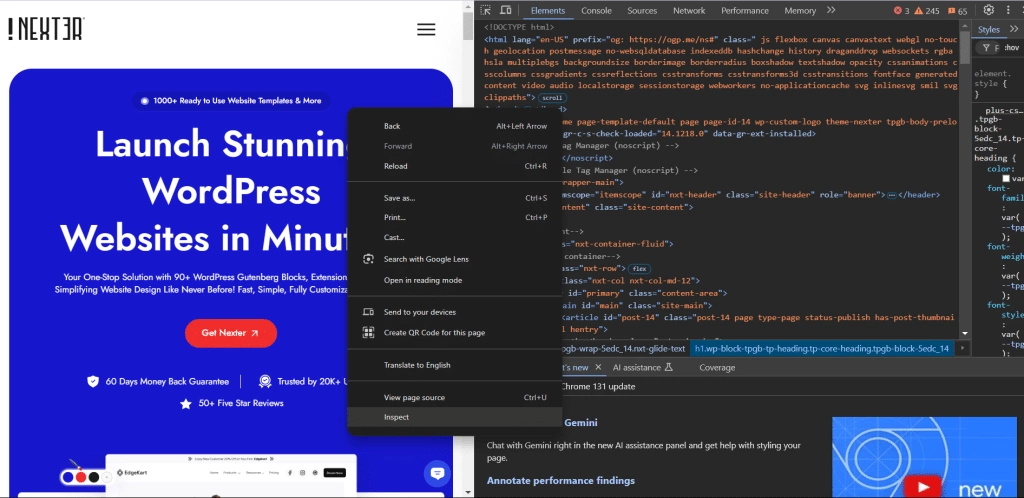Click the Google Lens search icon
Image resolution: width=1024 pixels, height=498 pixels.
click(368, 259)
